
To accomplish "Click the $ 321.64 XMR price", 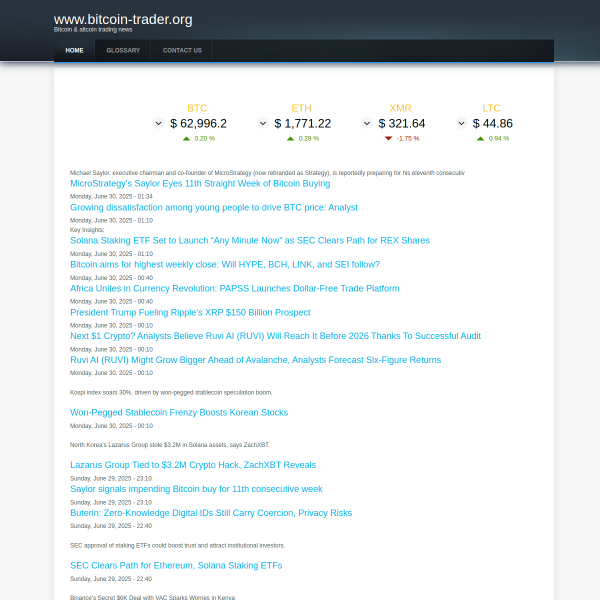I will click(x=402, y=124).
